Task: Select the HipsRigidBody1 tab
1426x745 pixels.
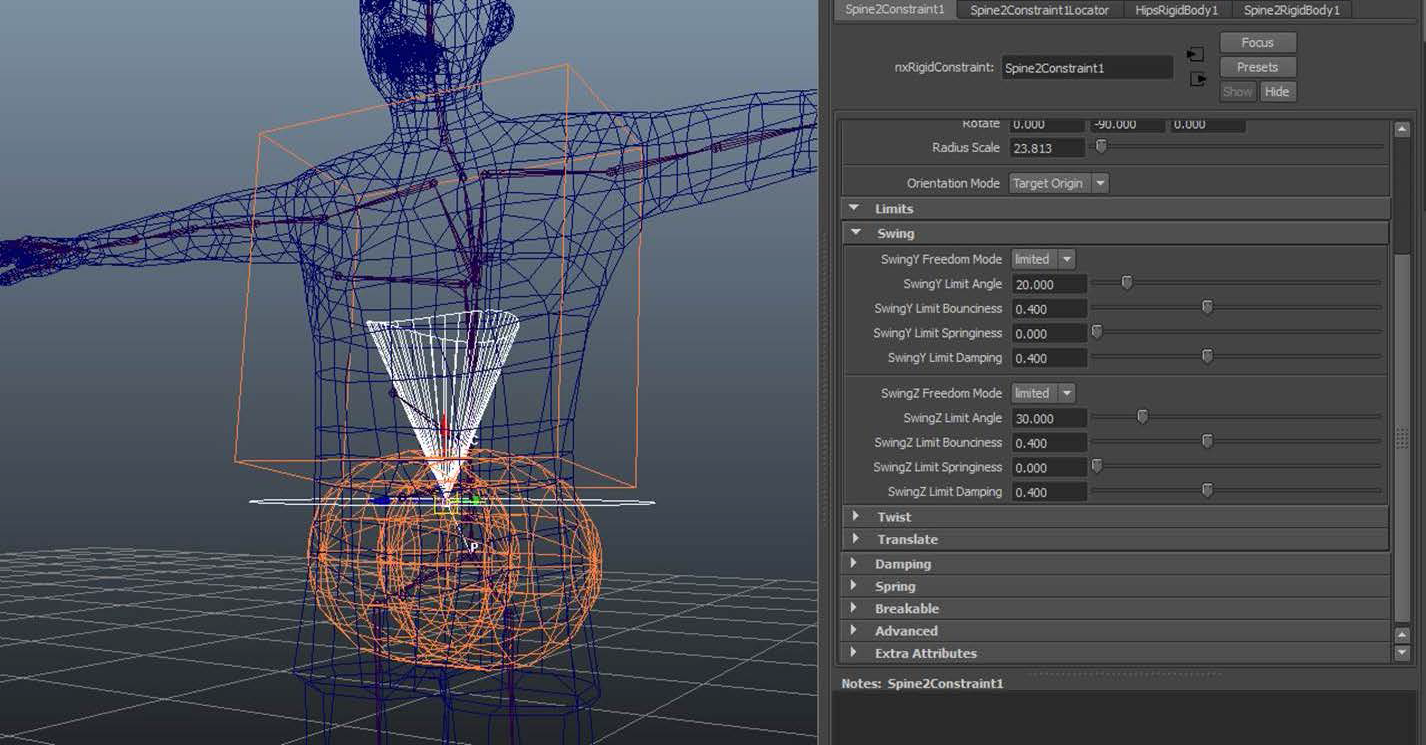Action: [x=1176, y=10]
